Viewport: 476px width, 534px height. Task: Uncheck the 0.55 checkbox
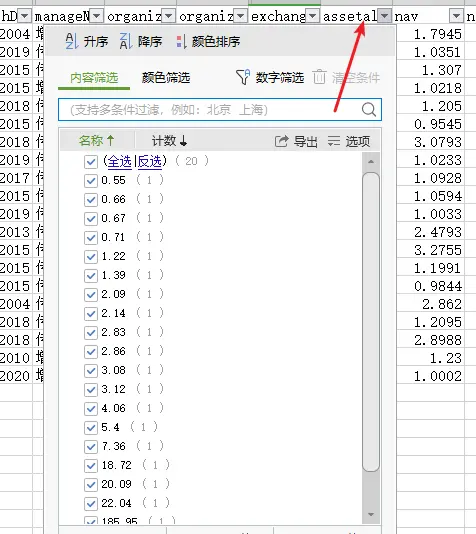[x=91, y=180]
